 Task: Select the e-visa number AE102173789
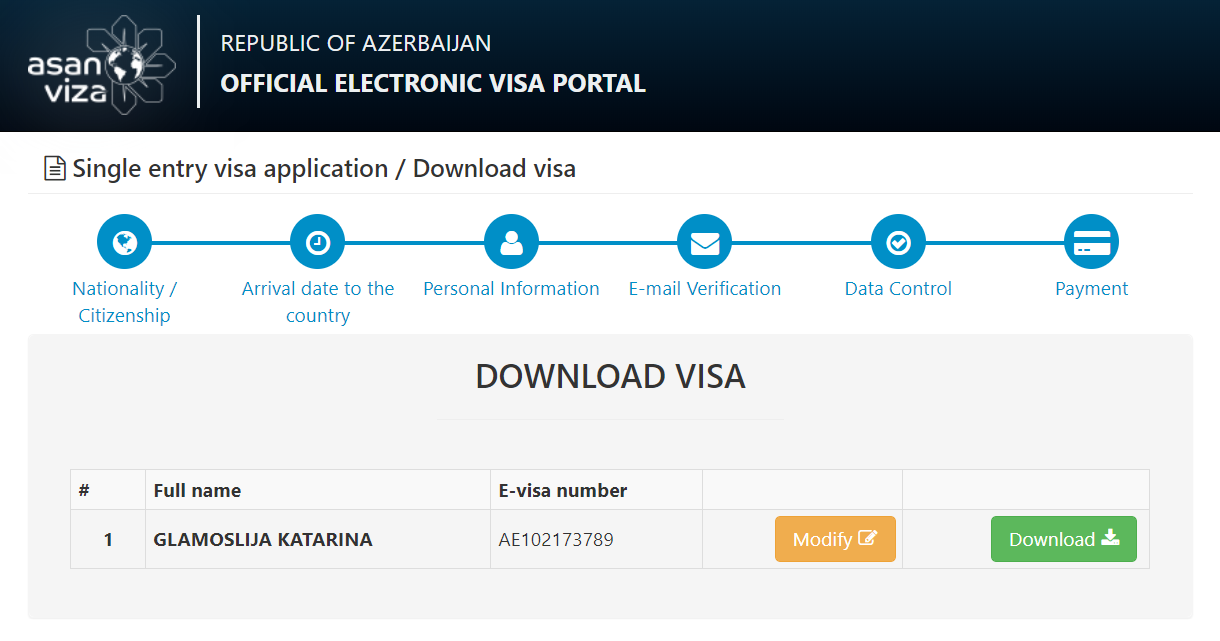click(556, 540)
